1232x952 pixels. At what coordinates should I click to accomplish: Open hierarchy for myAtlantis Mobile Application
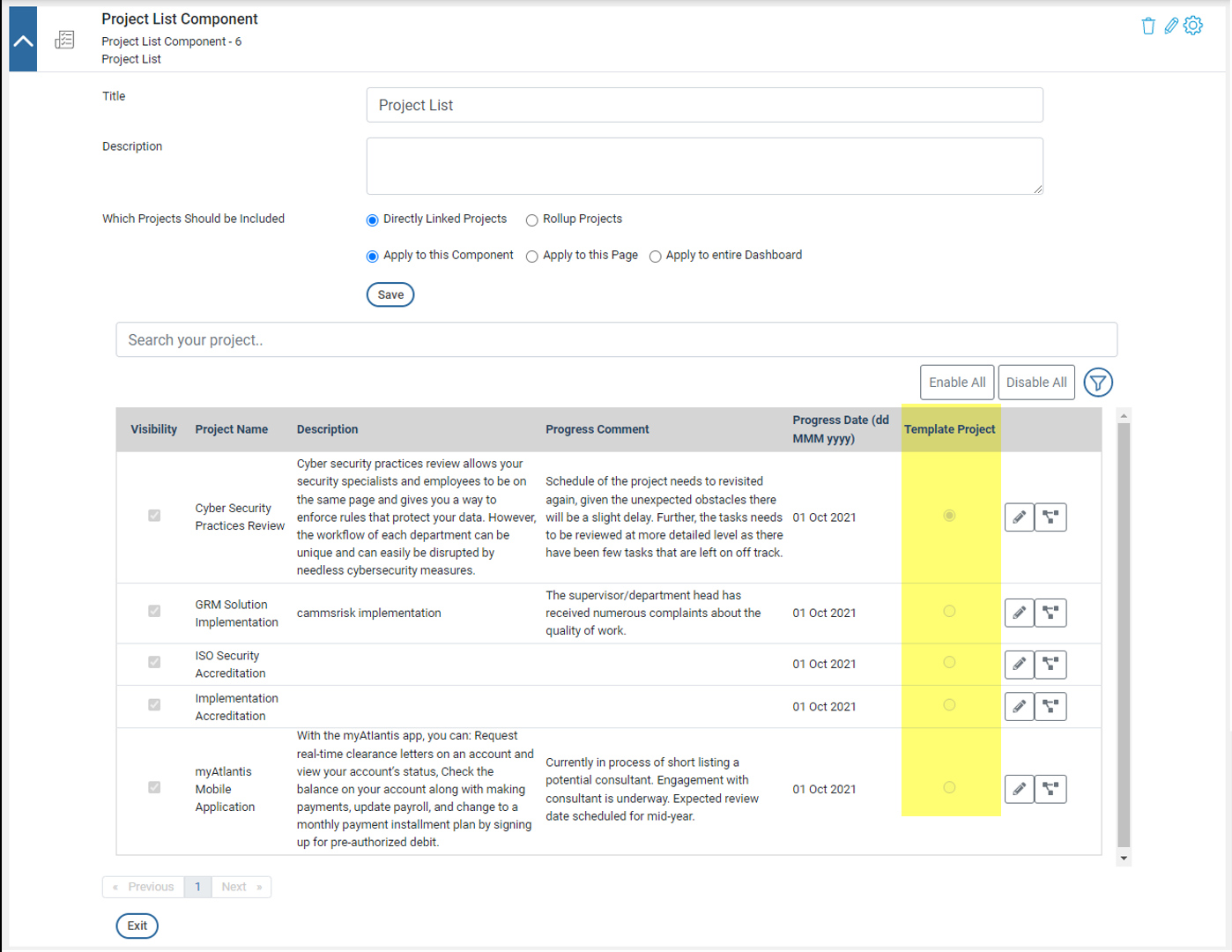(x=1050, y=789)
